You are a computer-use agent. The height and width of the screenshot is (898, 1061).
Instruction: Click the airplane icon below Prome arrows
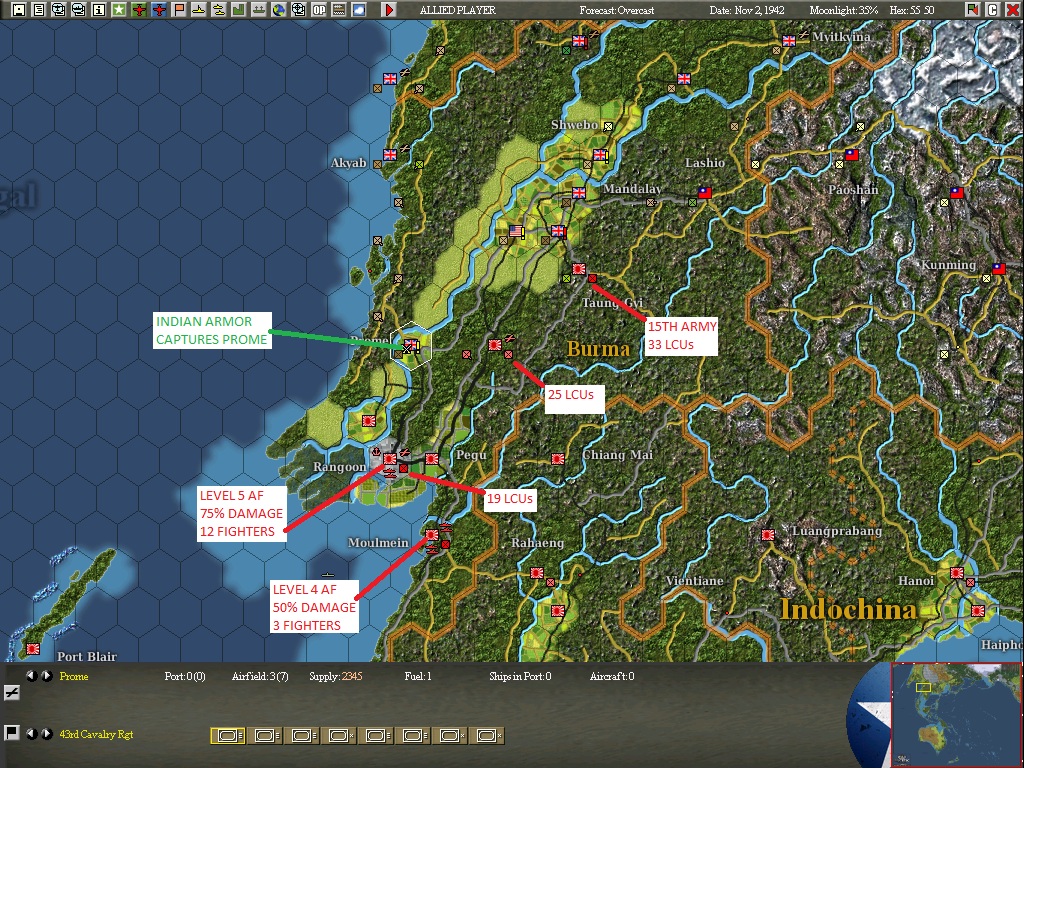(12, 692)
